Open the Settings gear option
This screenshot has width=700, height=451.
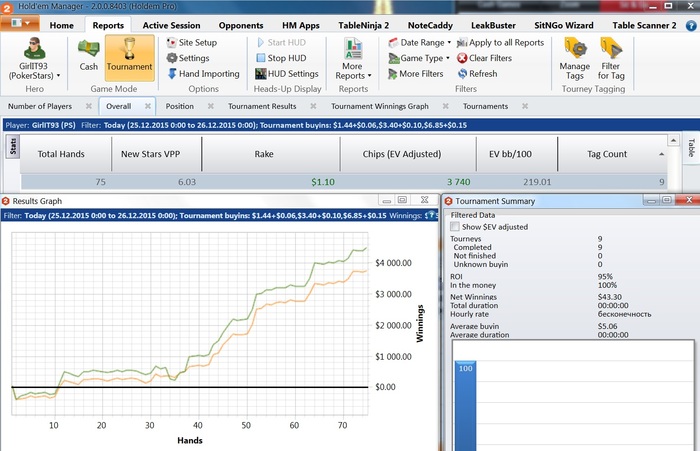(188, 58)
